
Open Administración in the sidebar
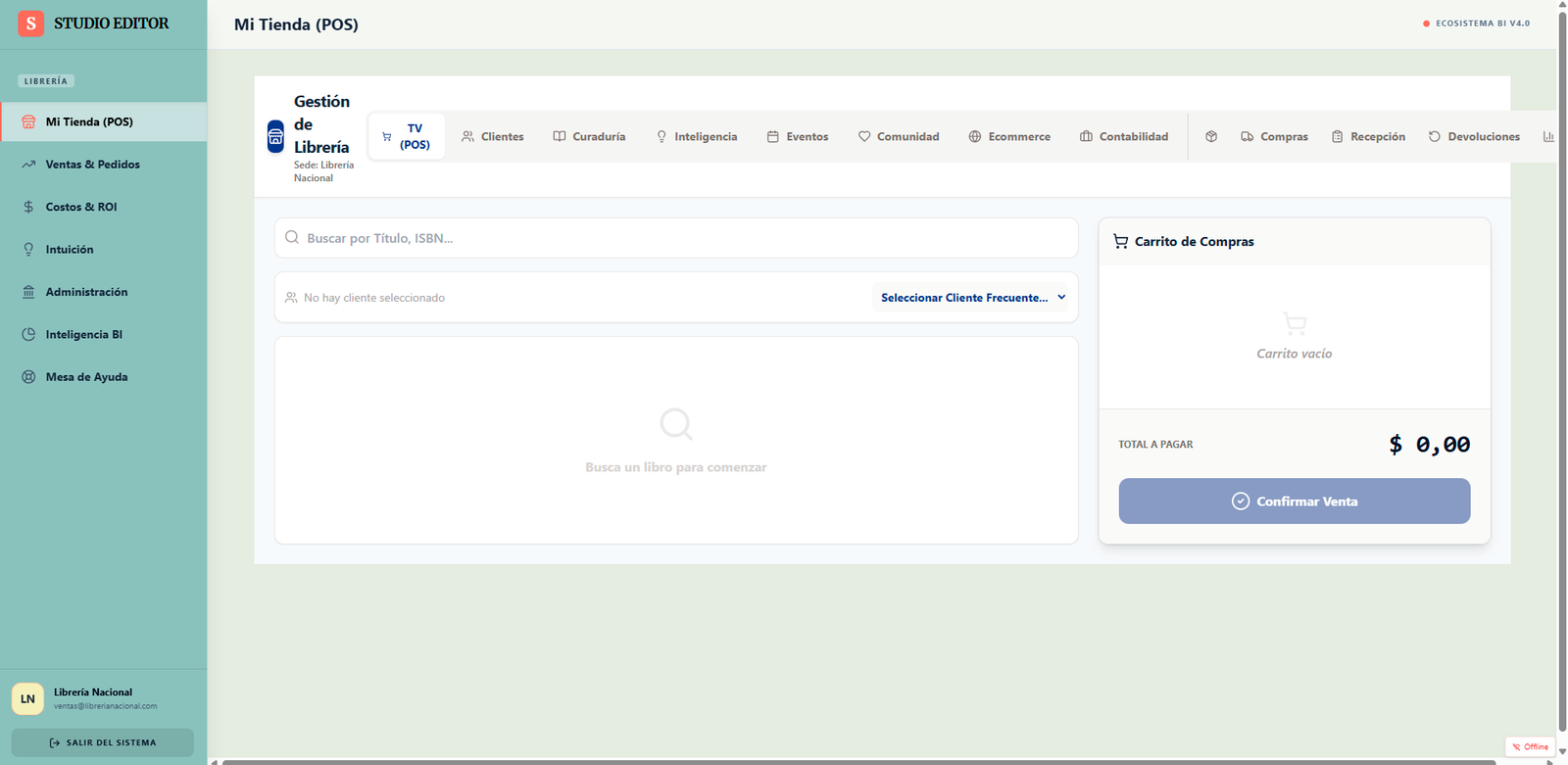click(x=103, y=292)
